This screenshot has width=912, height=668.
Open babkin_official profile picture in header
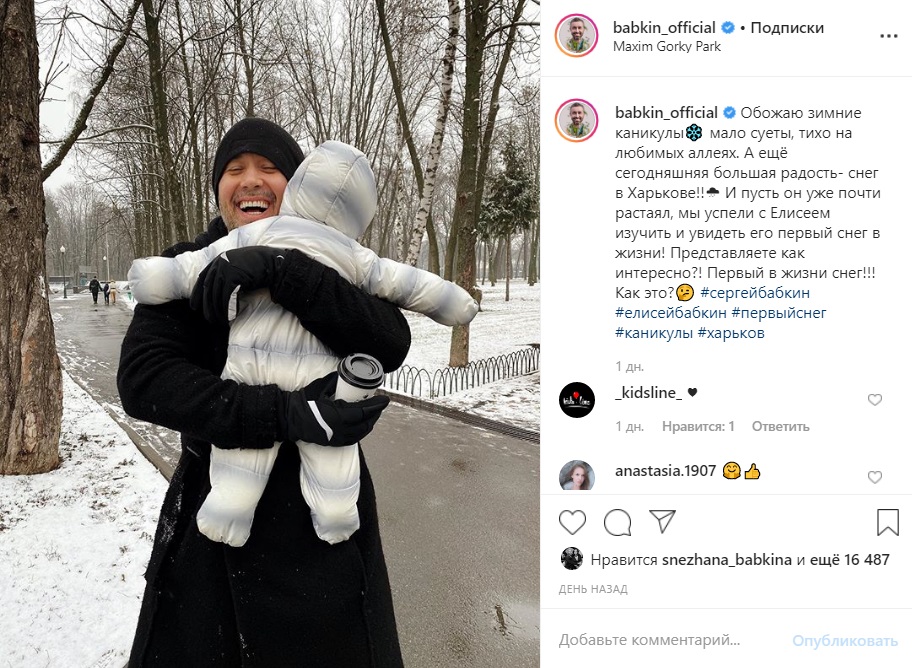[x=576, y=35]
